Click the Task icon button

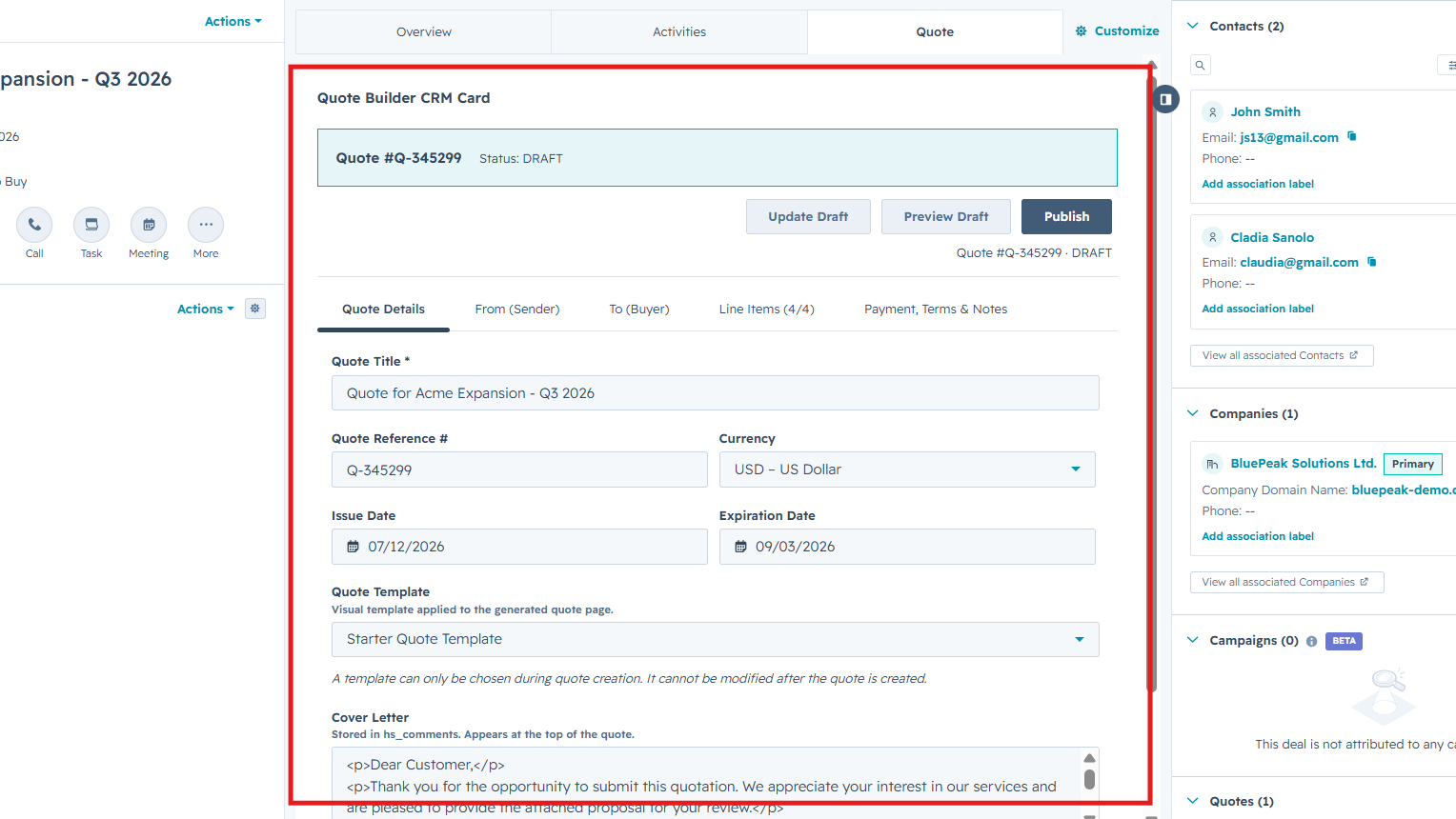point(91,225)
